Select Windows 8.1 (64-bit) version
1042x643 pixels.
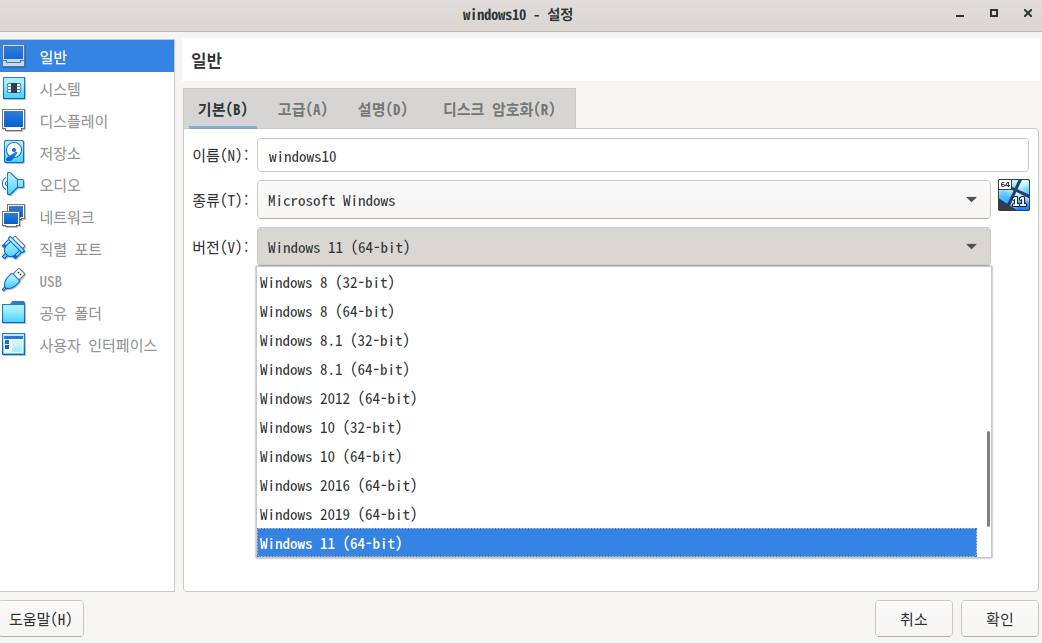tap(617, 370)
